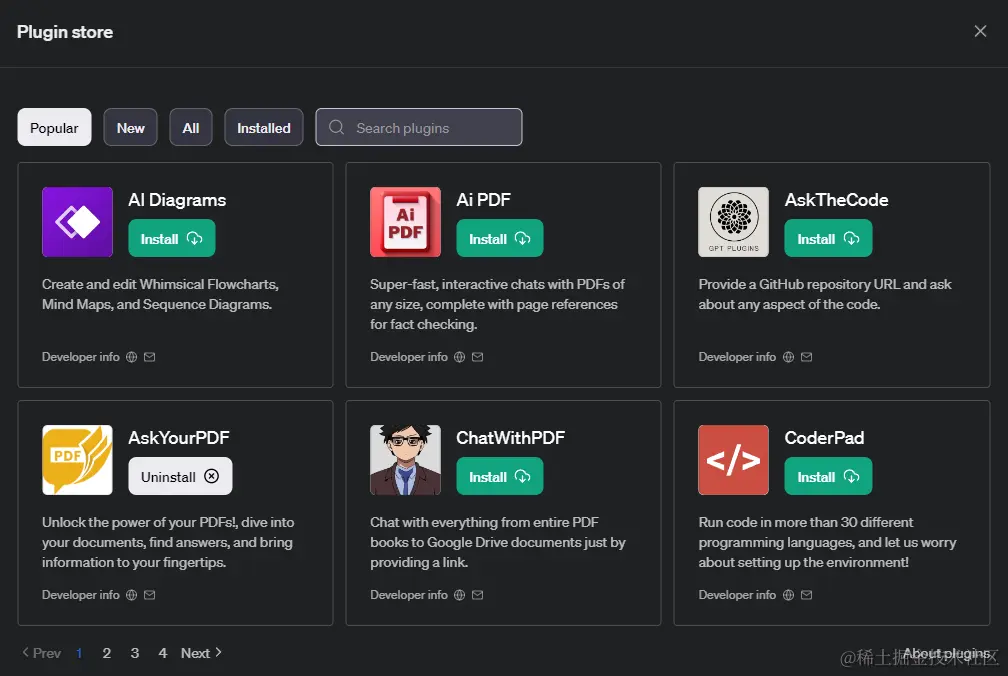The height and width of the screenshot is (676, 1008).
Task: Click the Prev page link
Action: 42,653
